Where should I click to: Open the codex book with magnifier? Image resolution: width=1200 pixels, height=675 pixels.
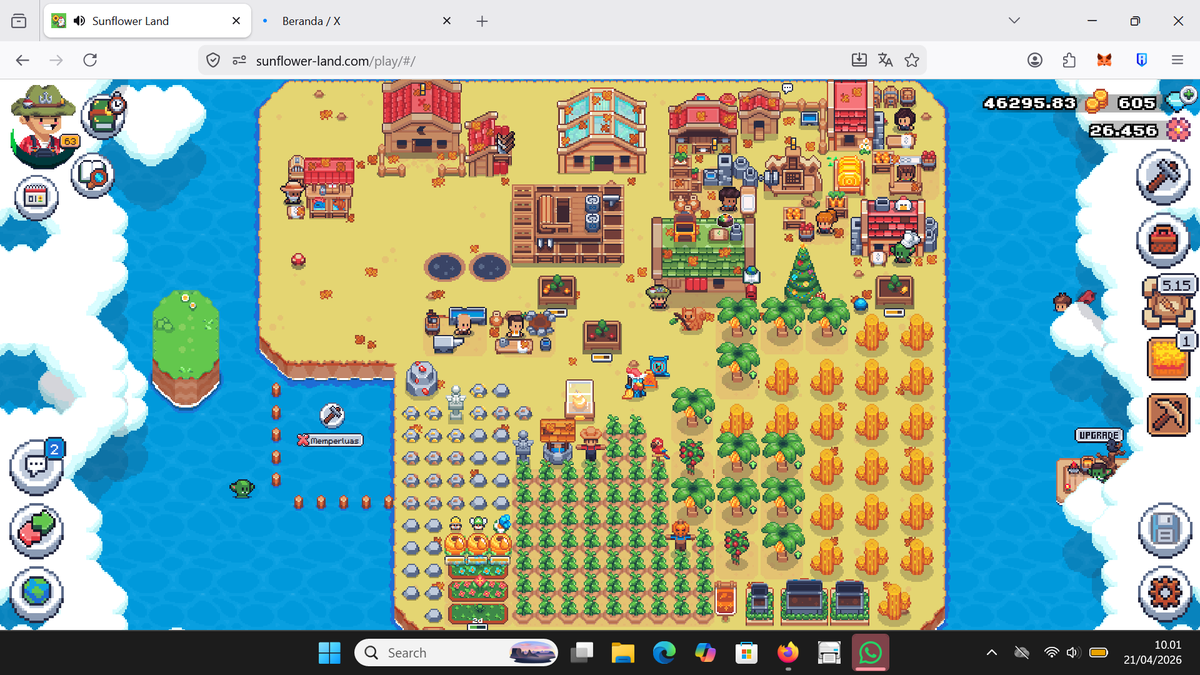click(x=91, y=176)
